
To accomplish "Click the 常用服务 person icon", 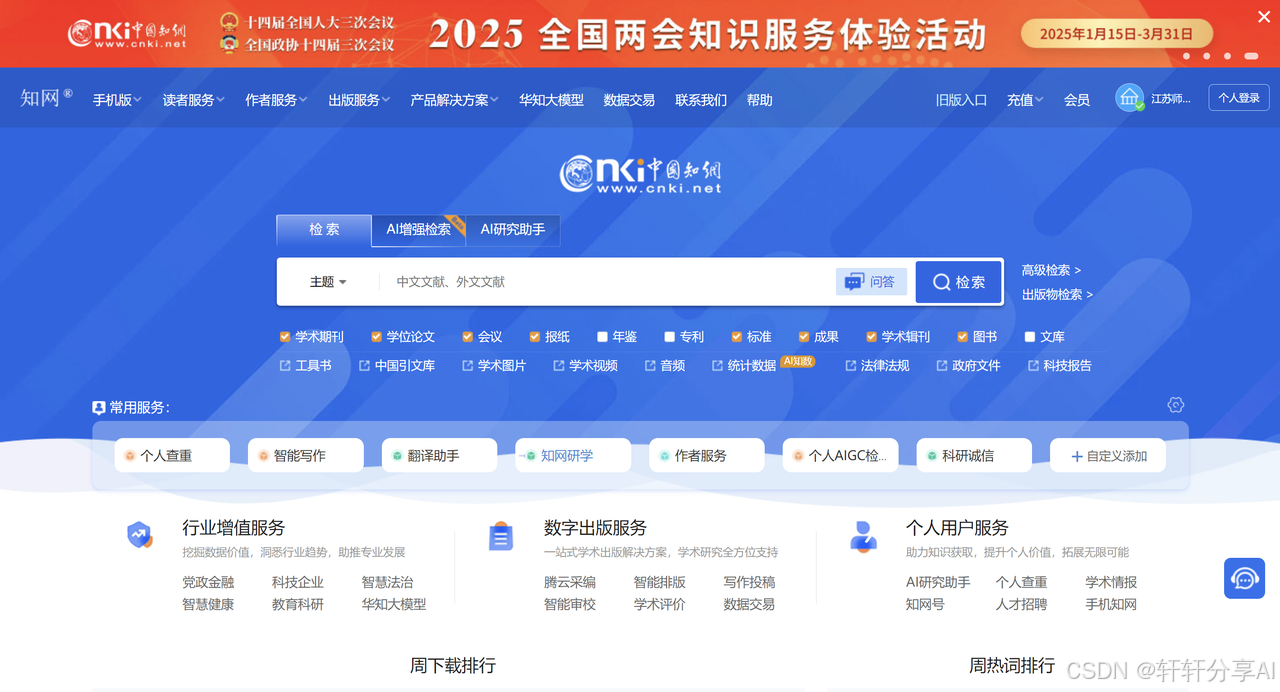I will click(99, 408).
